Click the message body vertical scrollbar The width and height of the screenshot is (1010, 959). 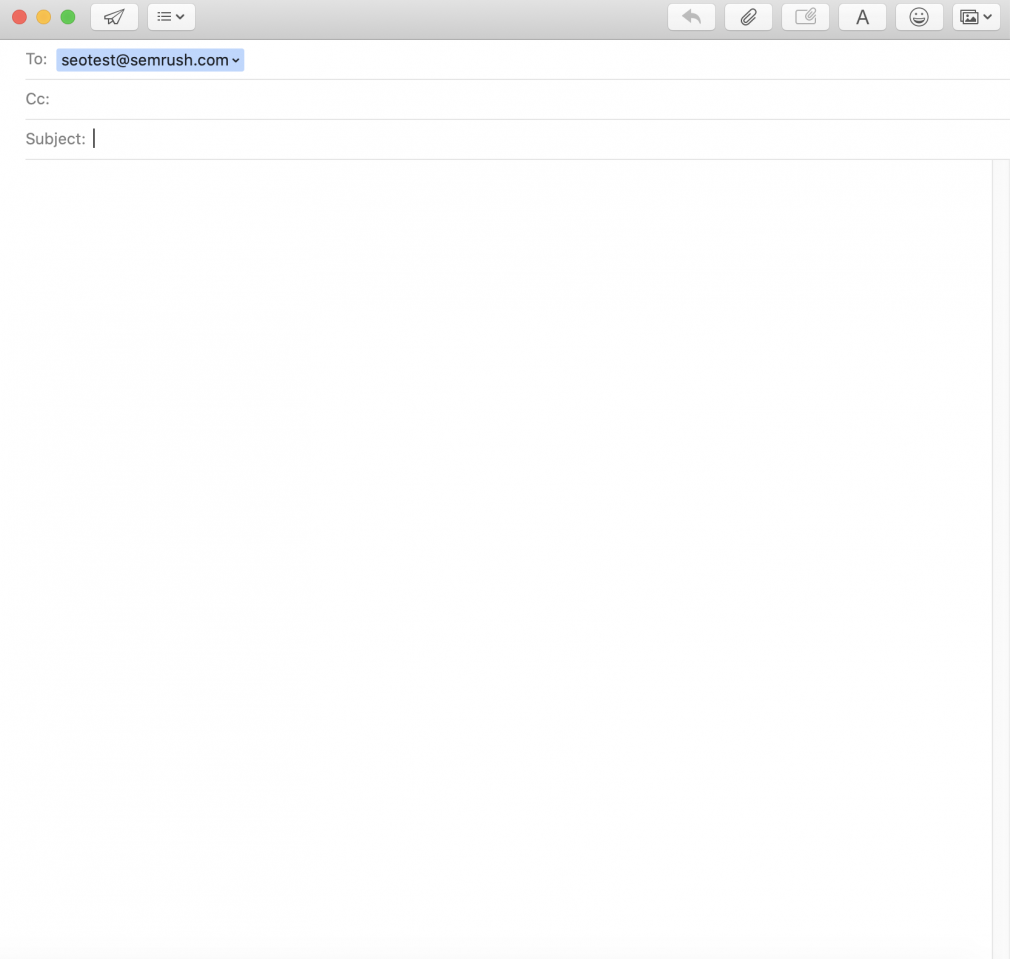tap(1001, 559)
